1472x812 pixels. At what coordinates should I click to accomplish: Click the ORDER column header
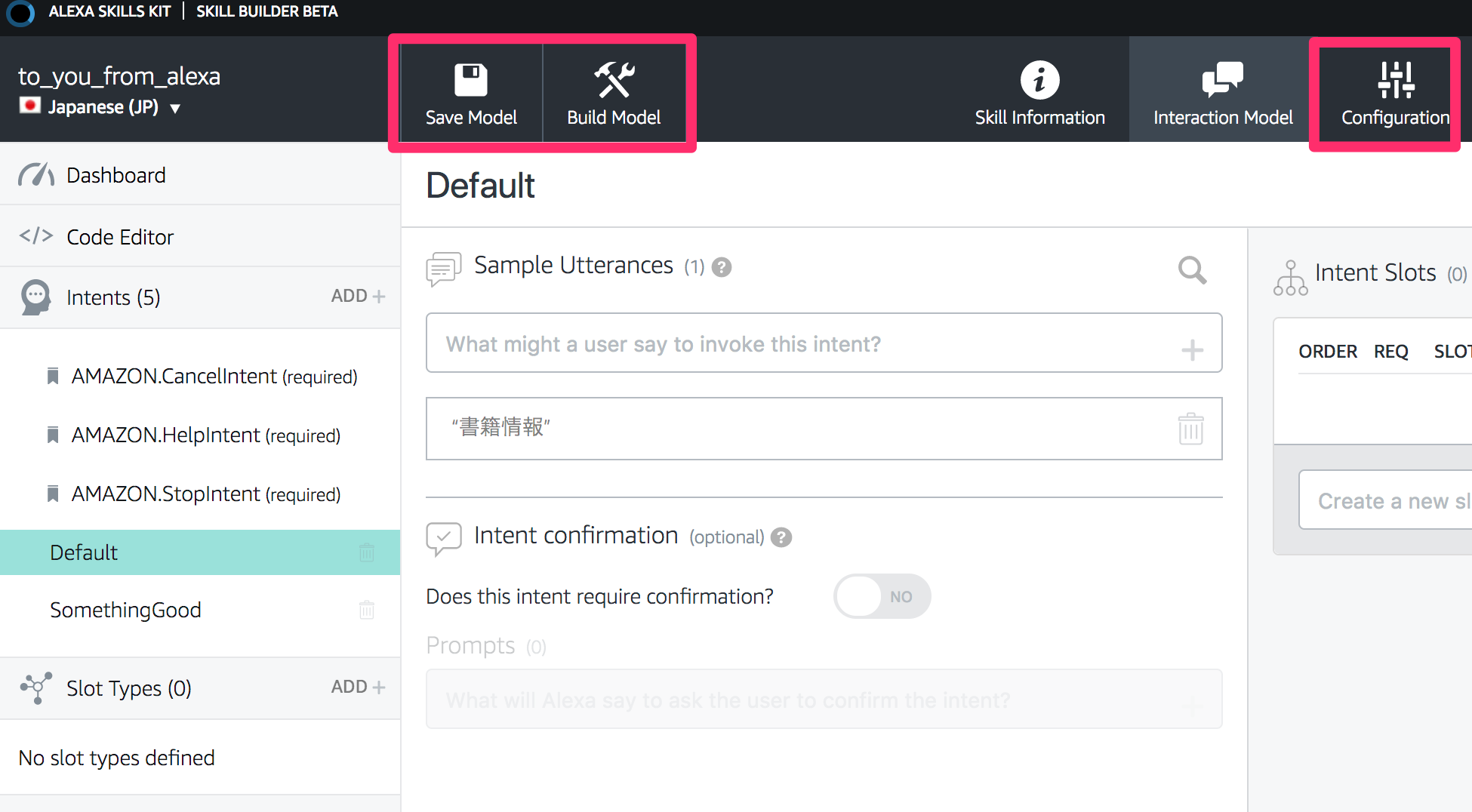(x=1328, y=351)
